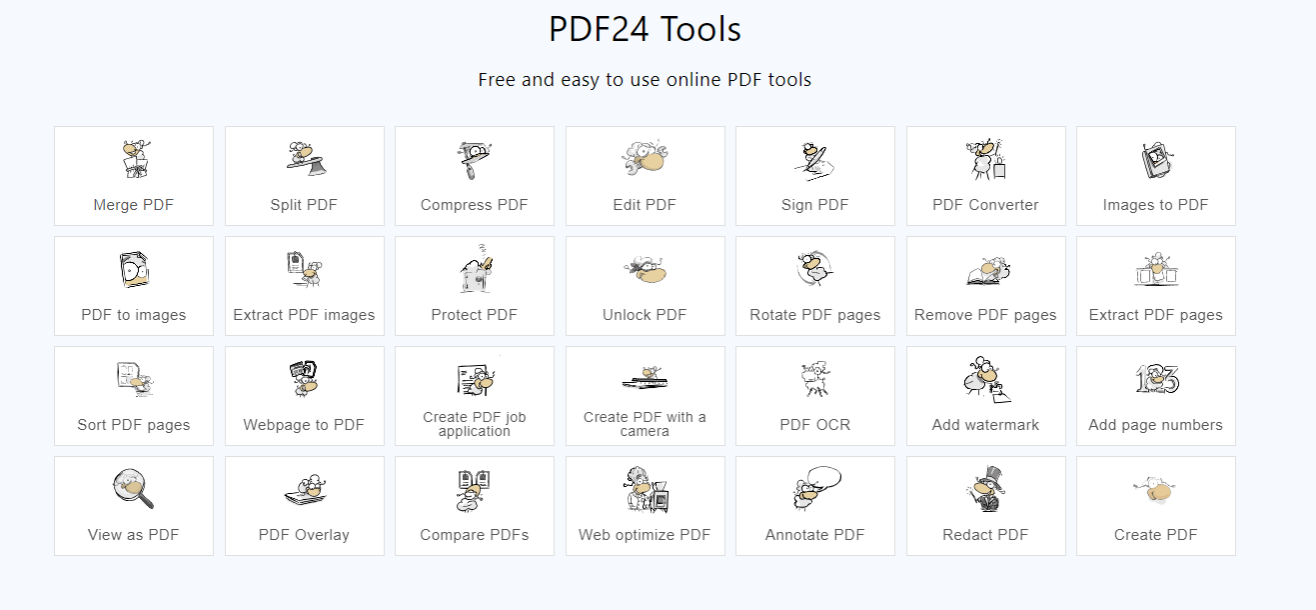
Task: Open the Webpage to PDF text link
Action: (x=304, y=425)
